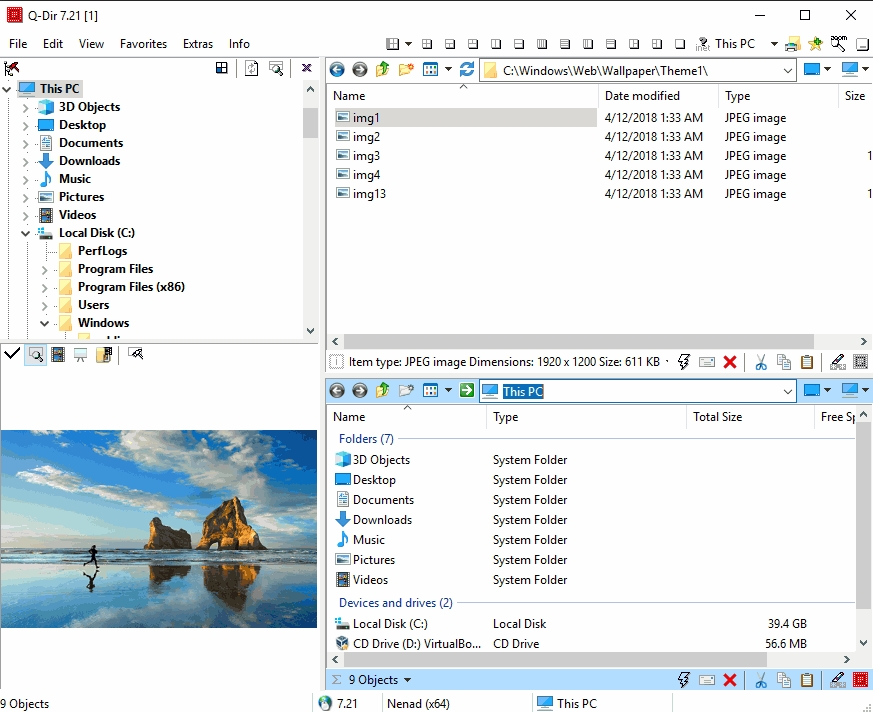Click the projector screen icon in preview toolbar
This screenshot has height=712, width=873.
(x=81, y=355)
